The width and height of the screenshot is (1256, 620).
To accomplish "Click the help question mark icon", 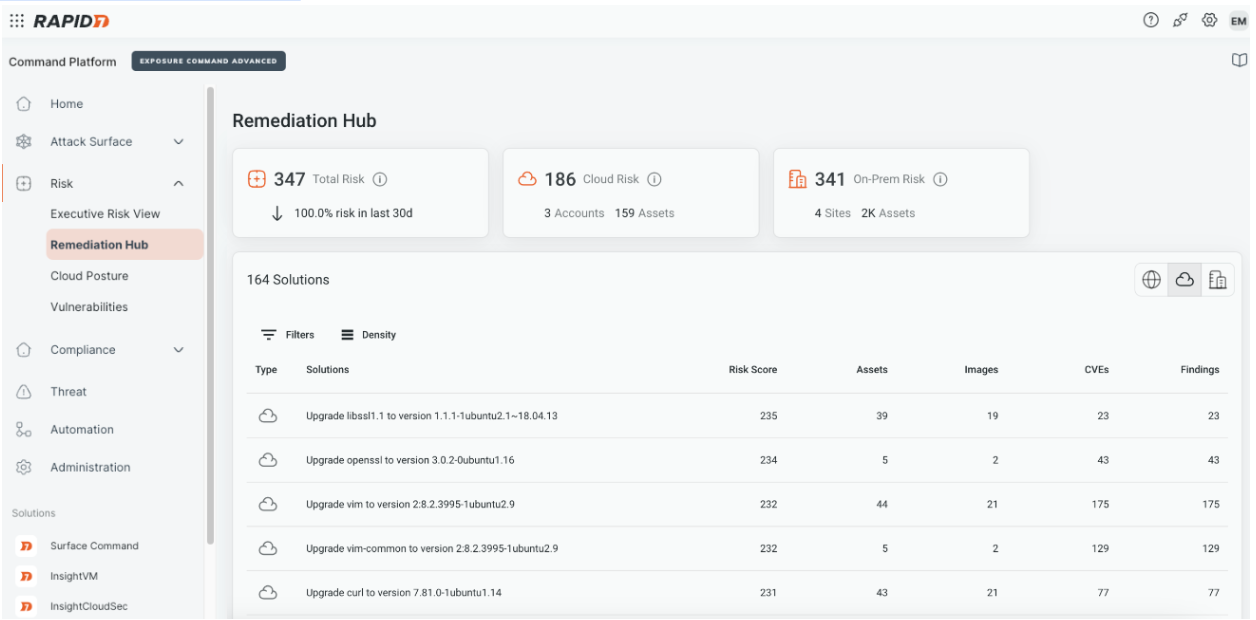I will 1151,21.
